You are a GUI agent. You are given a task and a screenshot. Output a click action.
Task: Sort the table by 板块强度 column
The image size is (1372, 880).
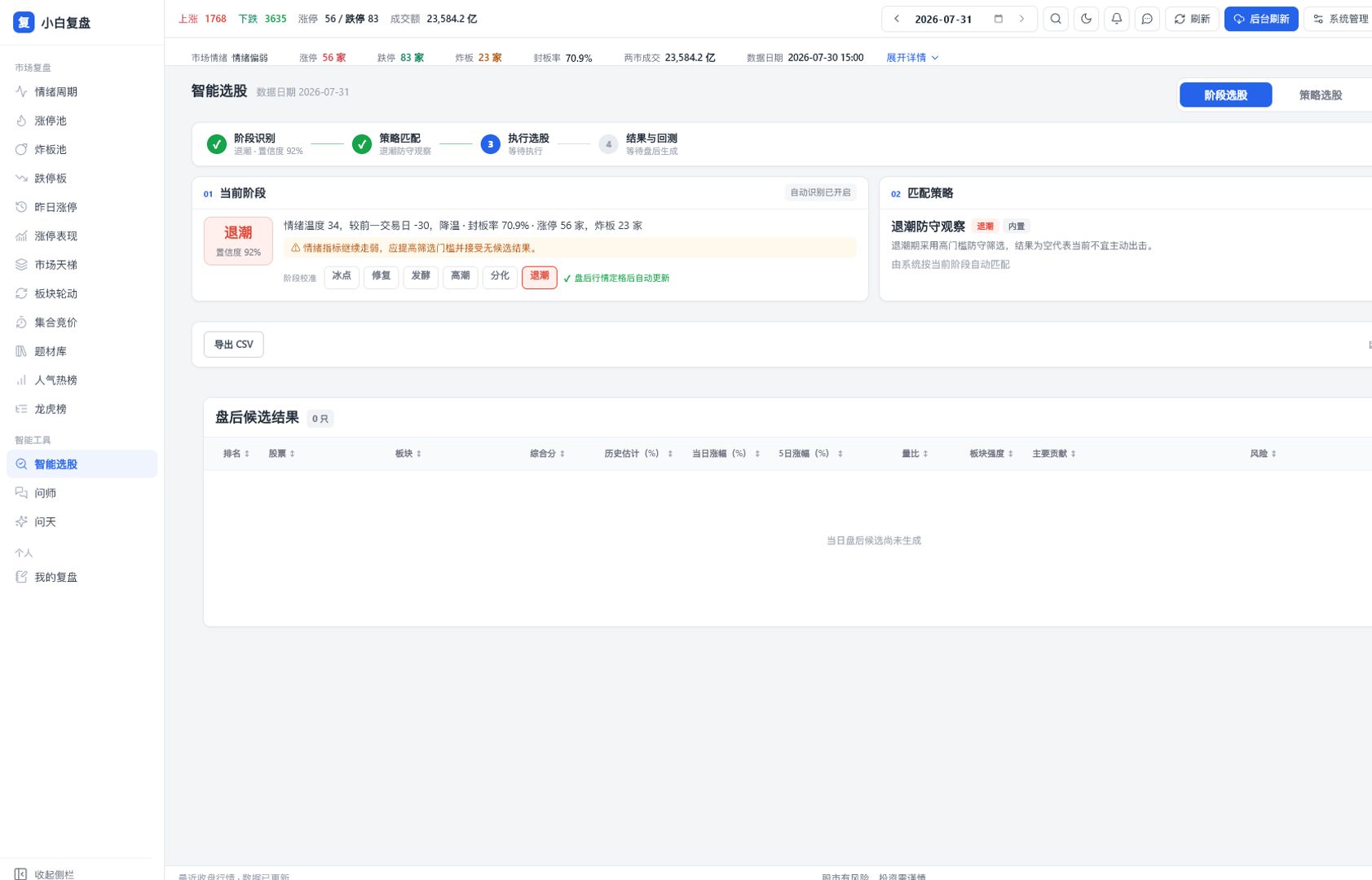991,454
